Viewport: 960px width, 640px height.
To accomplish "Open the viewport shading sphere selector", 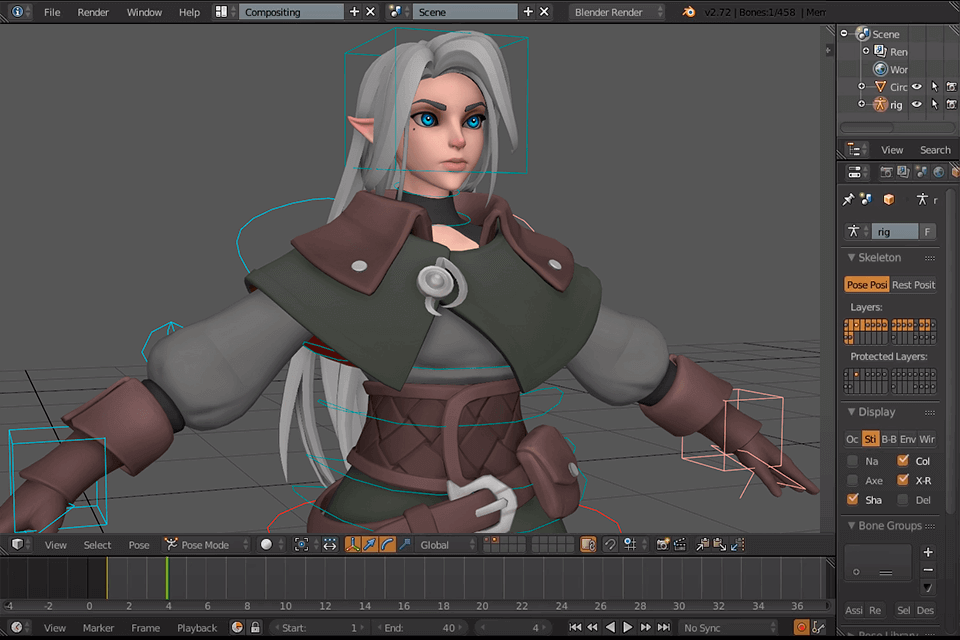I will pos(266,545).
